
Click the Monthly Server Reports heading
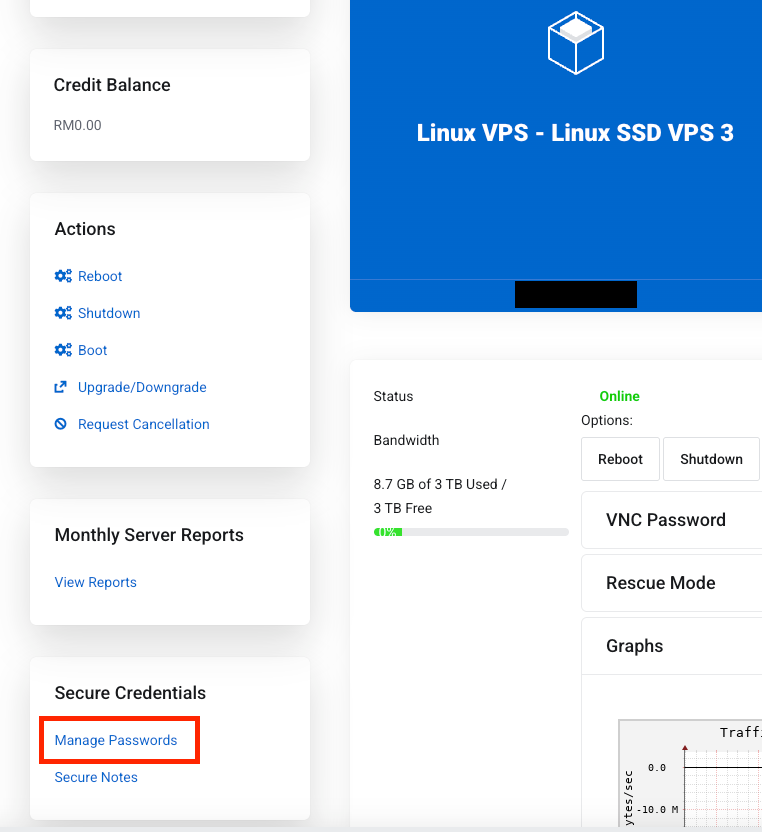[149, 535]
